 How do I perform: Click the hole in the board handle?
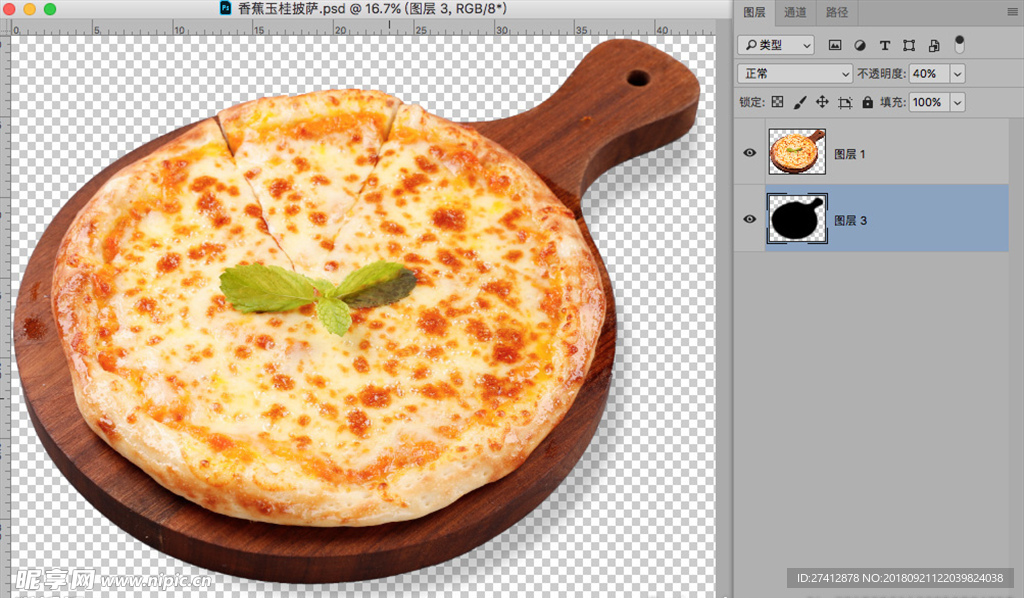coord(638,79)
